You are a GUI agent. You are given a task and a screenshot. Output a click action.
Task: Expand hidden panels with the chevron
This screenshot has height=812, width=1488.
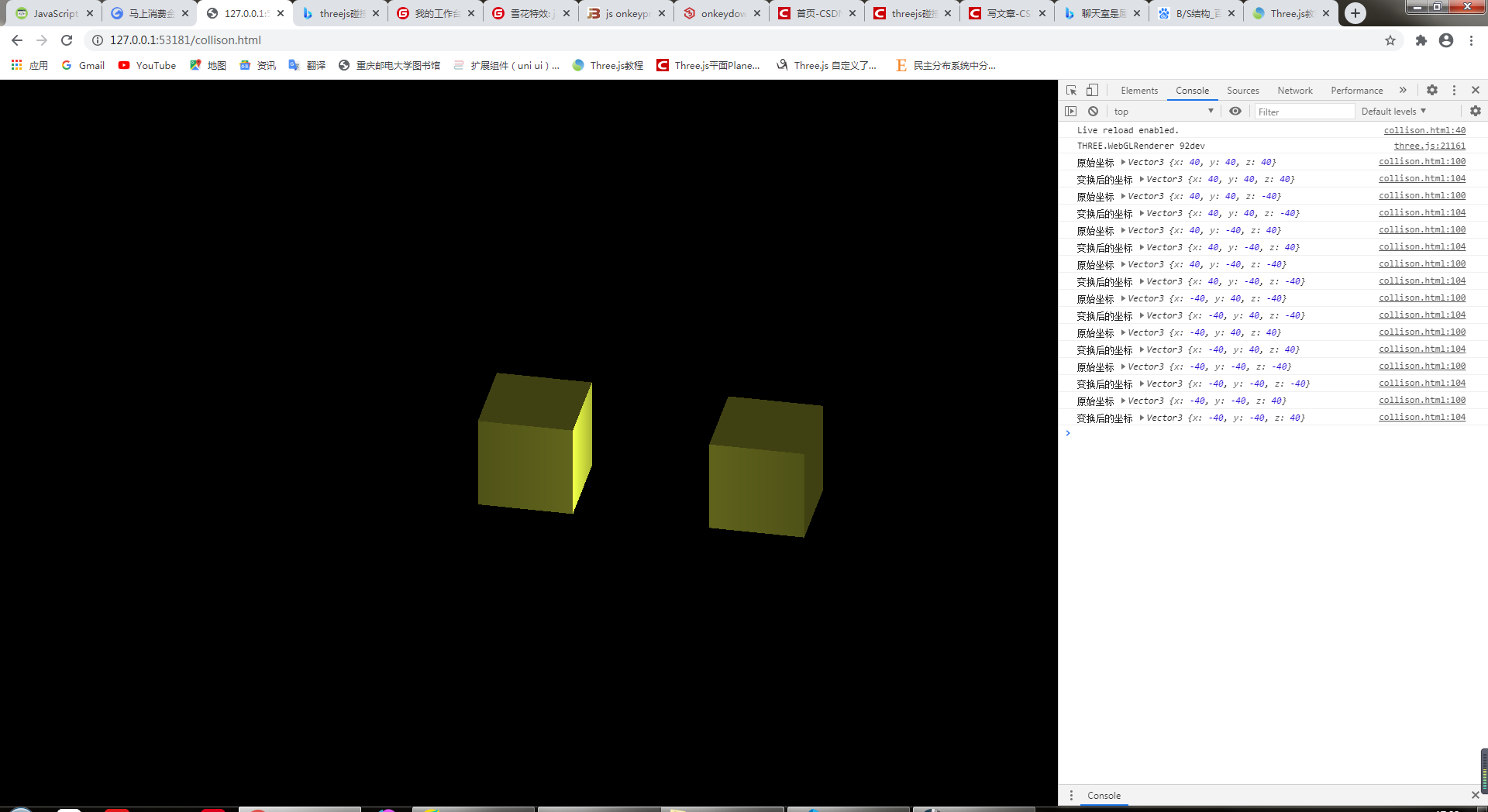(x=1404, y=90)
